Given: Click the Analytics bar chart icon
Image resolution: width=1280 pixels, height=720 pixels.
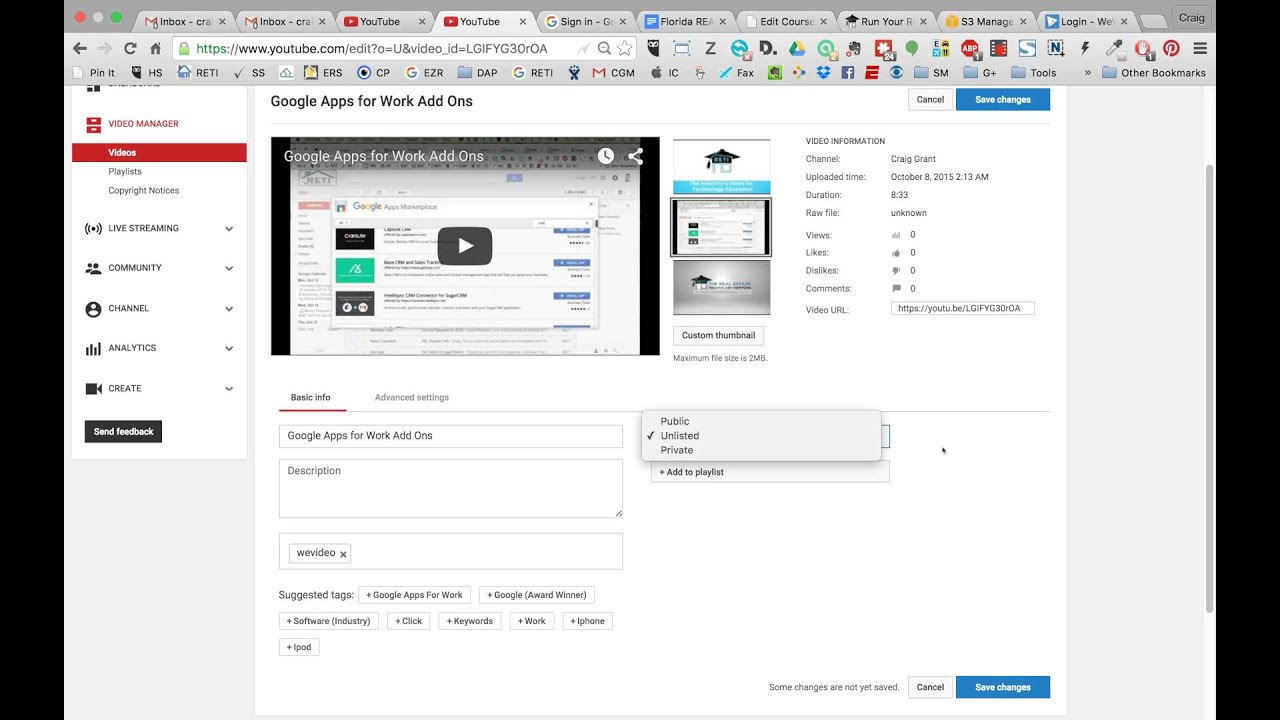Looking at the screenshot, I should pyautogui.click(x=93, y=348).
